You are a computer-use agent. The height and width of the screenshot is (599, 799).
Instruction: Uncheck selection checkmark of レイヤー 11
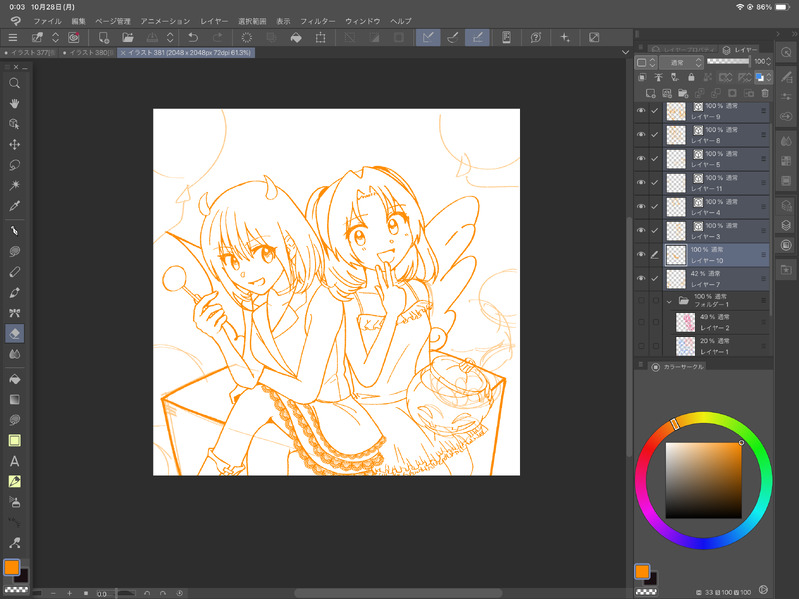655,182
